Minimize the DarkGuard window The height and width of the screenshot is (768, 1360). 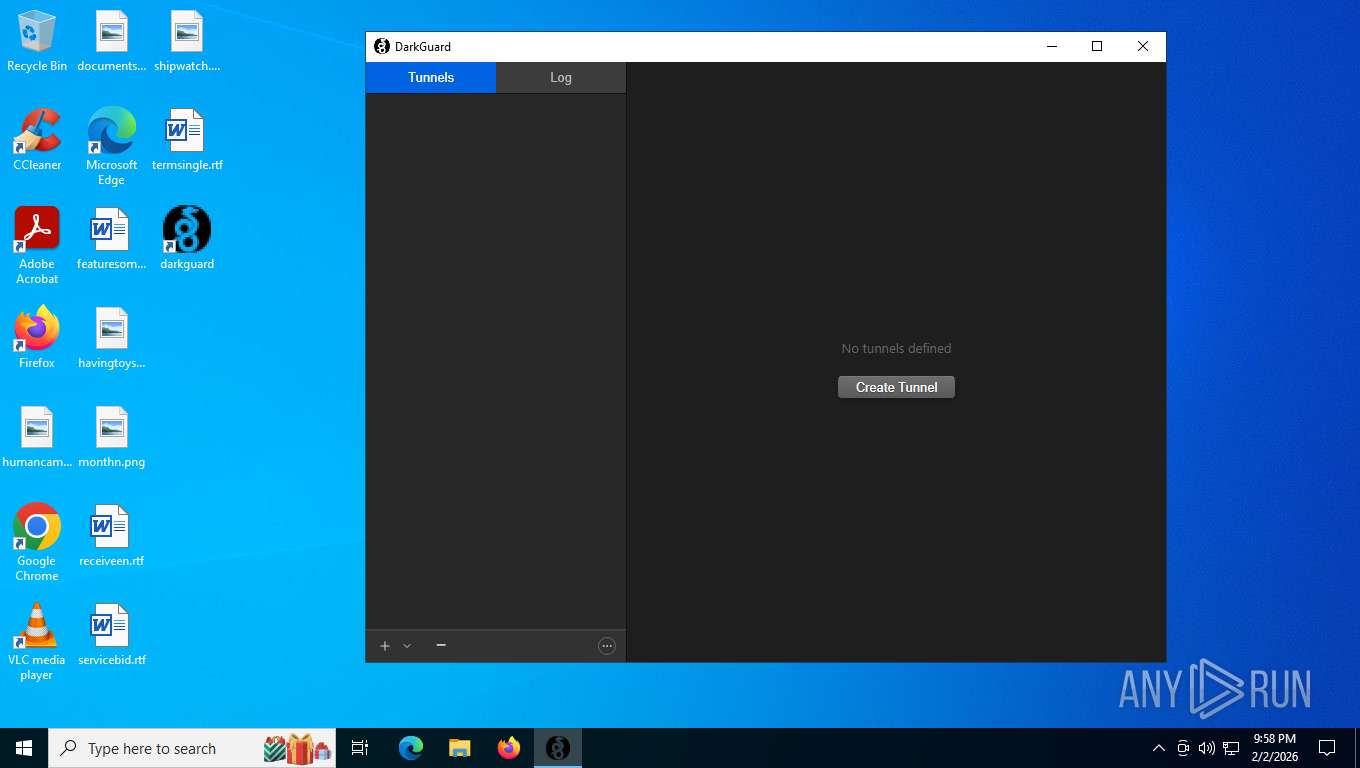coord(1051,46)
